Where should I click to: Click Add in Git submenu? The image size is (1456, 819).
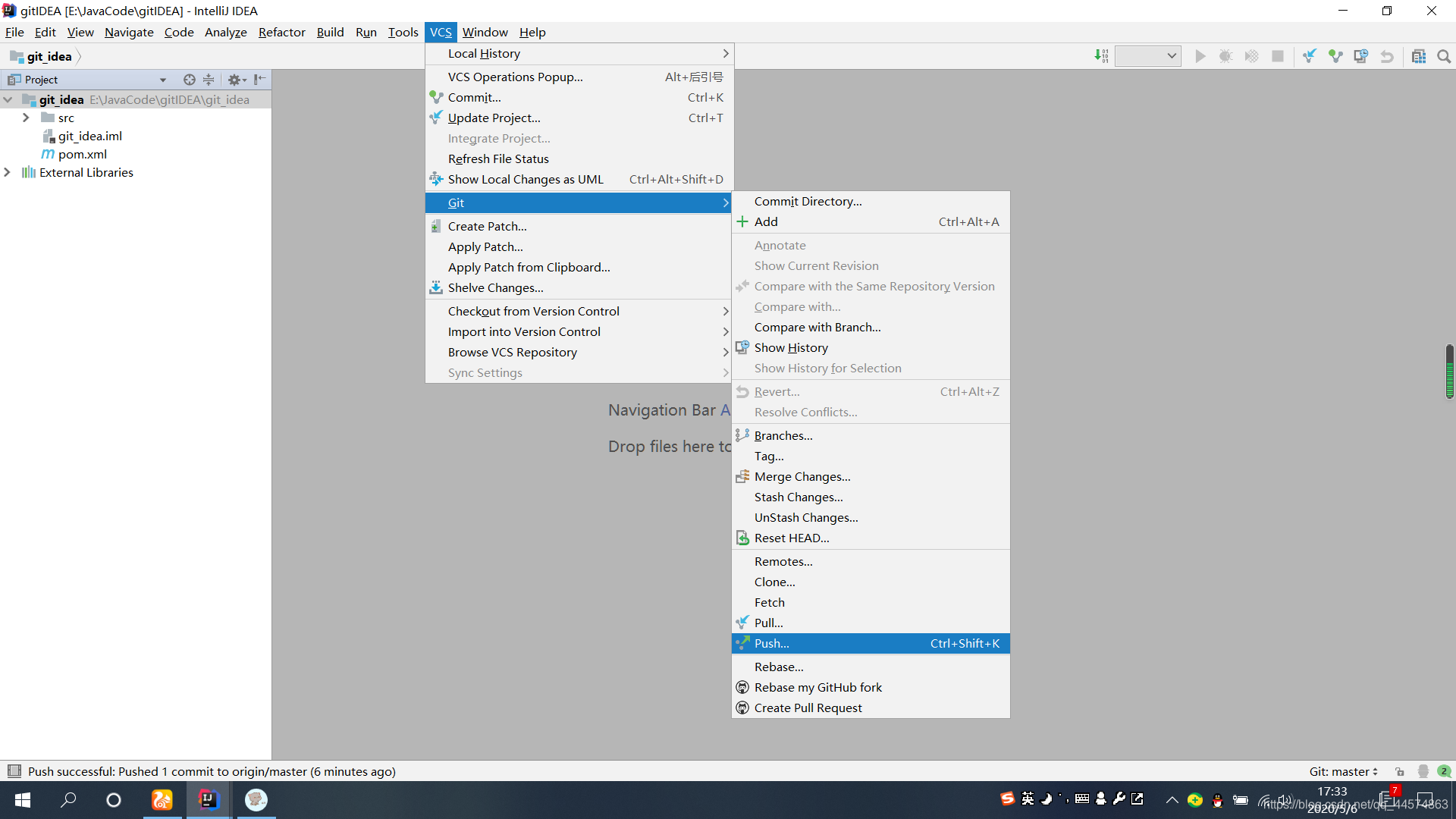(871, 221)
